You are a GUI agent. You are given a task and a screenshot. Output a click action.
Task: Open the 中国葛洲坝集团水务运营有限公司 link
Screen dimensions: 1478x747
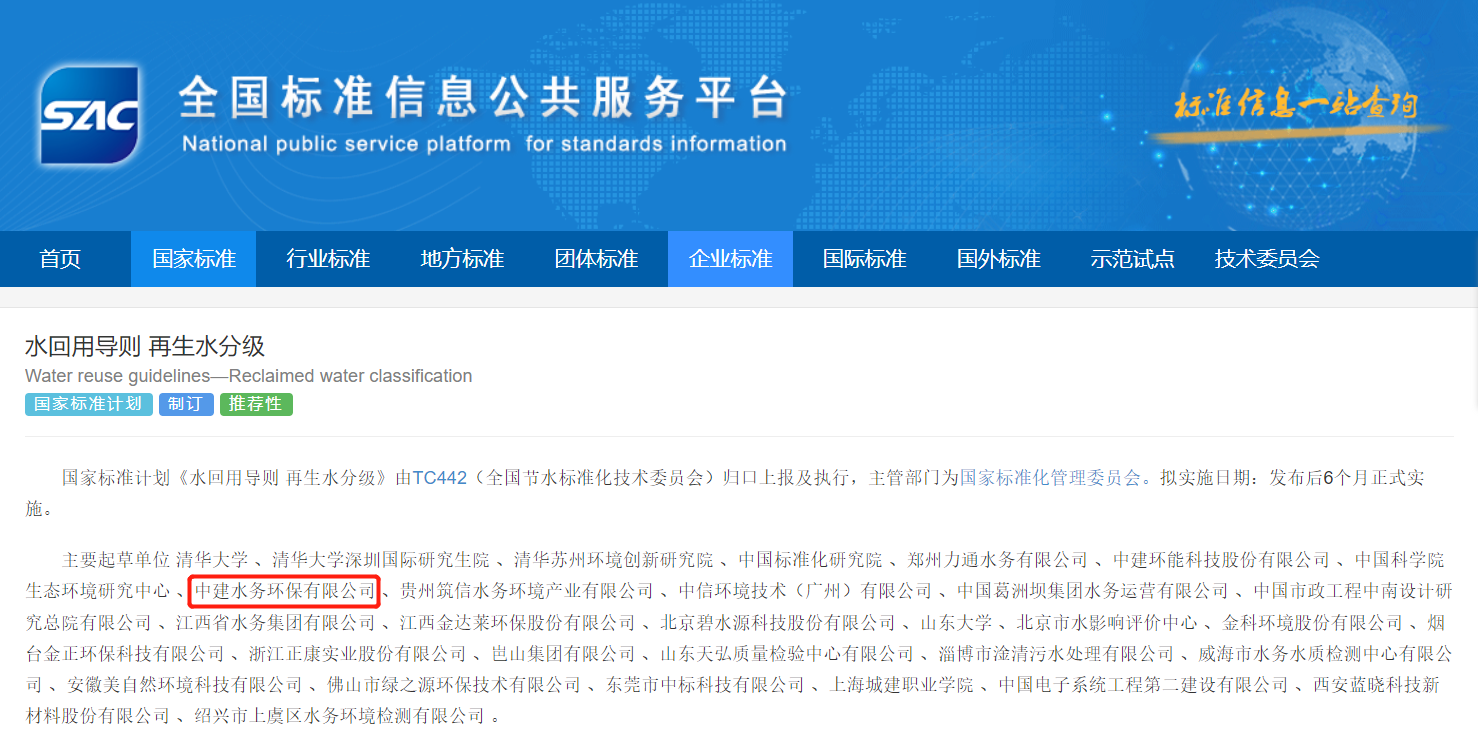click(1093, 591)
